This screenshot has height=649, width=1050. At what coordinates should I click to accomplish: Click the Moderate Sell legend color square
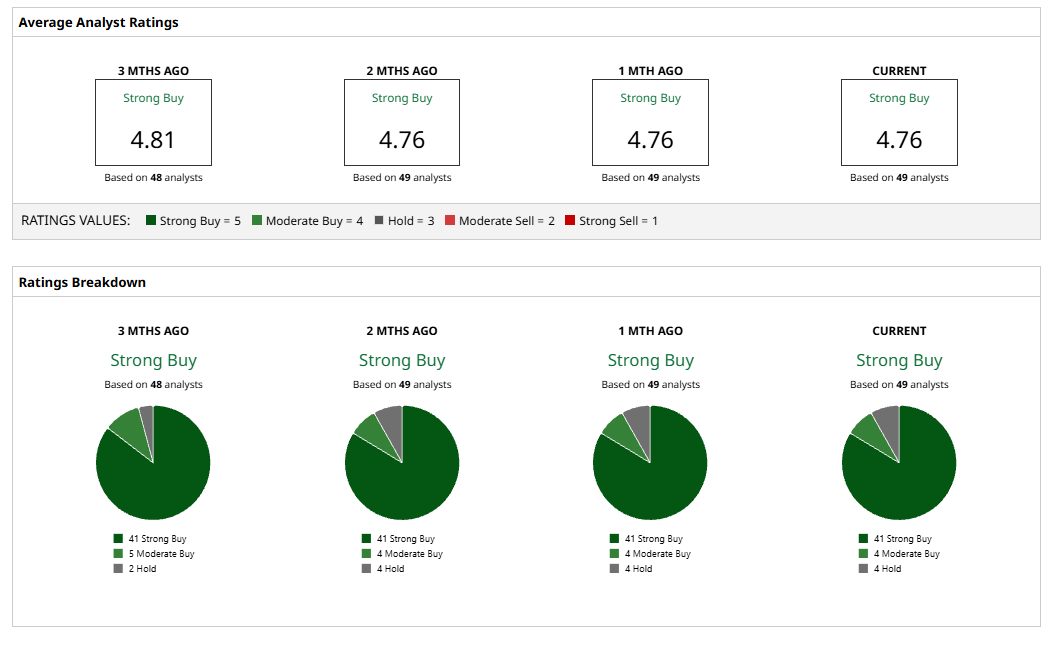(450, 220)
